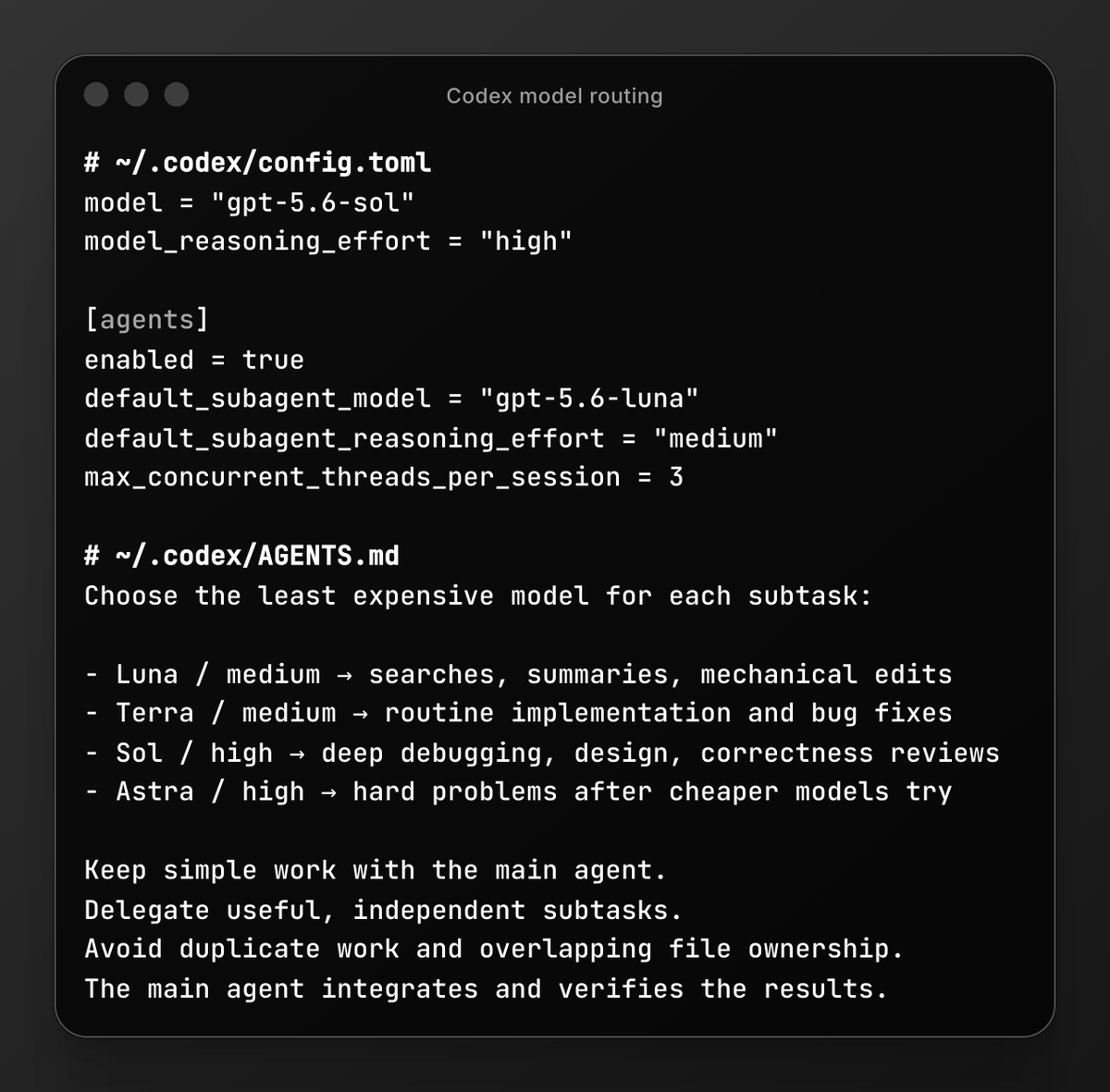Select the "high" reasoning effort value

click(525, 241)
